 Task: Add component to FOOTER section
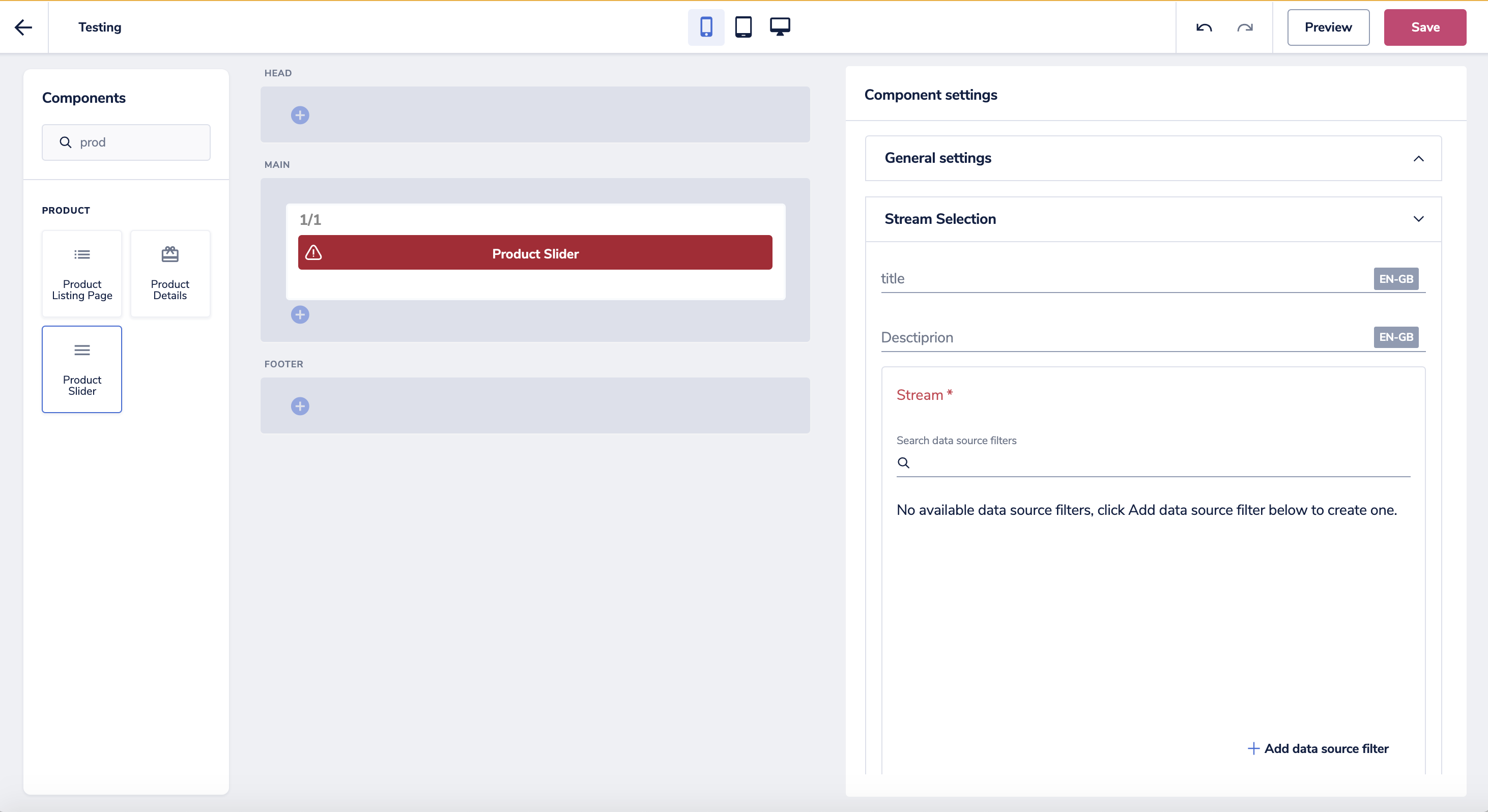pyautogui.click(x=300, y=406)
